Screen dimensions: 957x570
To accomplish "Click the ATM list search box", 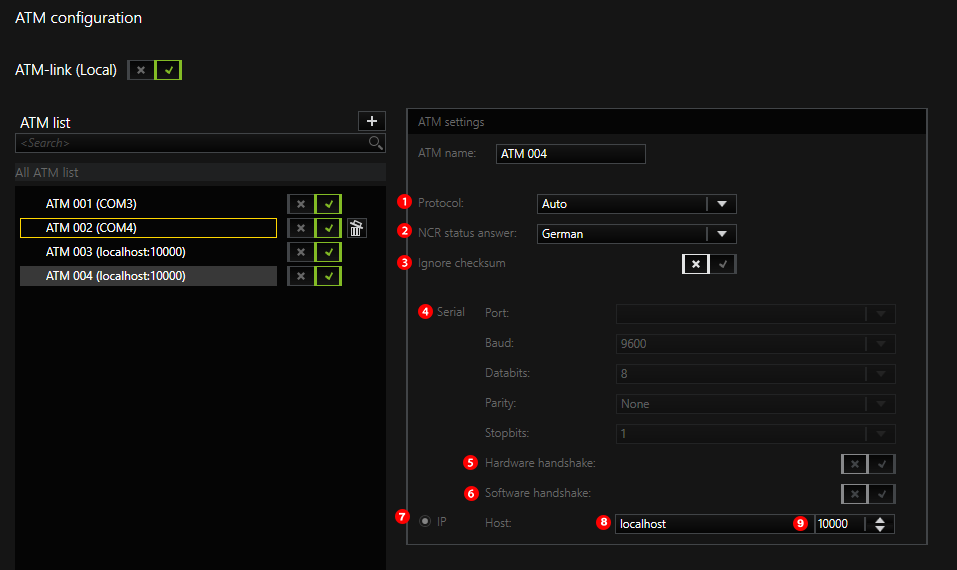I will pos(190,143).
